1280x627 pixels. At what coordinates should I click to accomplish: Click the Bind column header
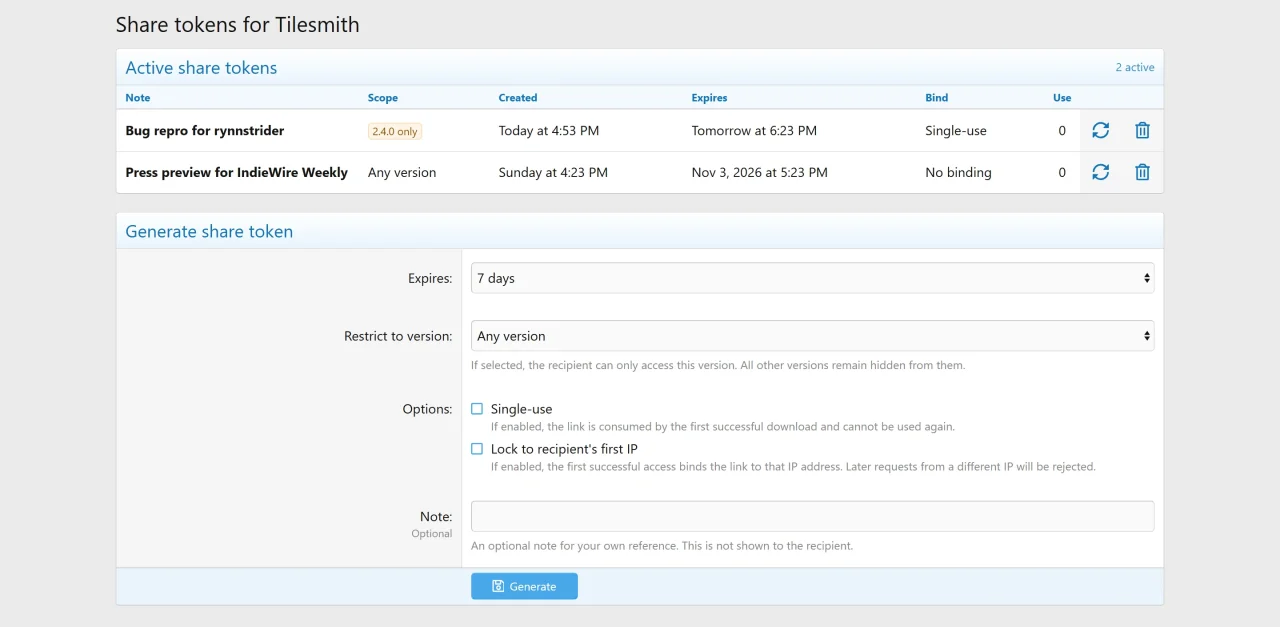click(937, 98)
